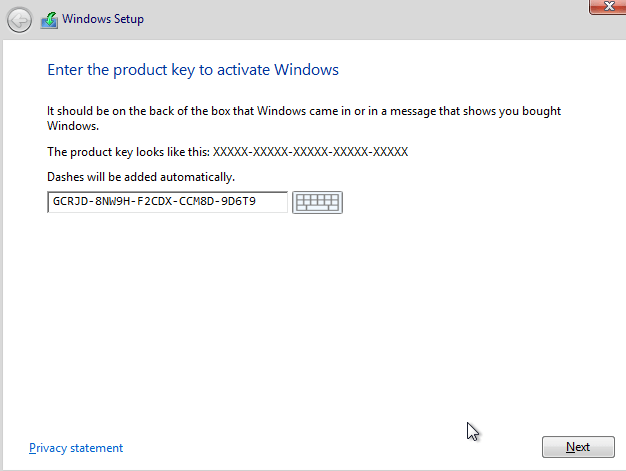The height and width of the screenshot is (471, 626).
Task: Open the Privacy statement link
Action: 76,448
